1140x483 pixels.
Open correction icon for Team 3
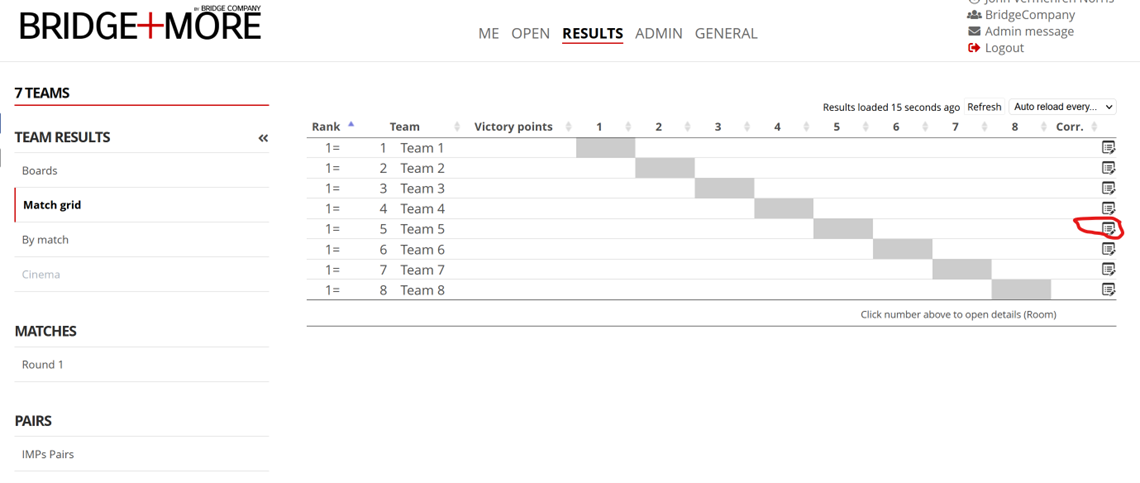coord(1108,188)
